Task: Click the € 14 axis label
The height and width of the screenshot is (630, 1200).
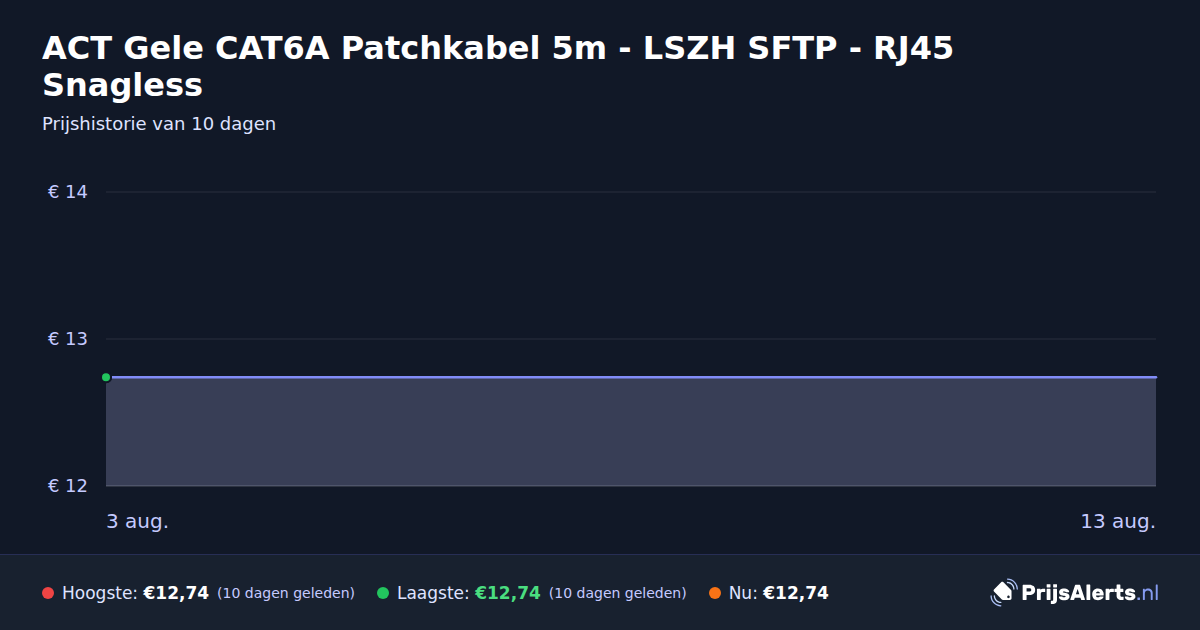Action: [68, 192]
